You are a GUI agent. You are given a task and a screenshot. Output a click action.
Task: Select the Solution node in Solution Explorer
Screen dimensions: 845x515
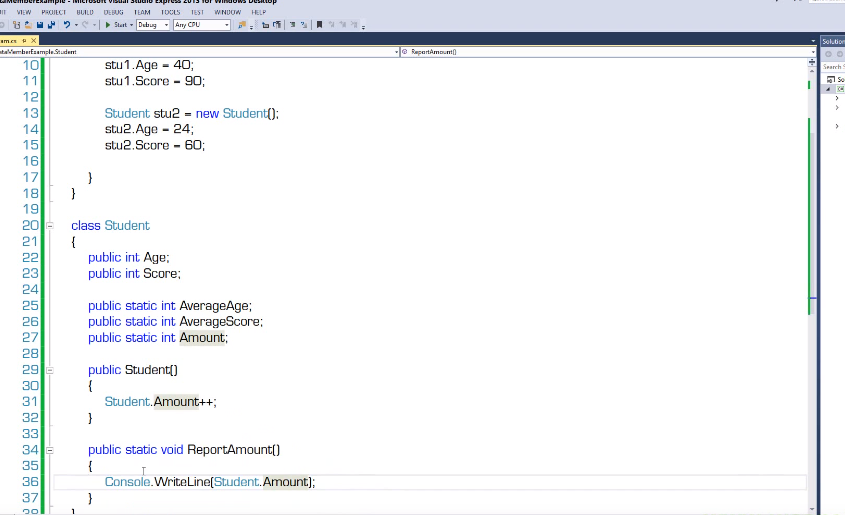(836, 79)
